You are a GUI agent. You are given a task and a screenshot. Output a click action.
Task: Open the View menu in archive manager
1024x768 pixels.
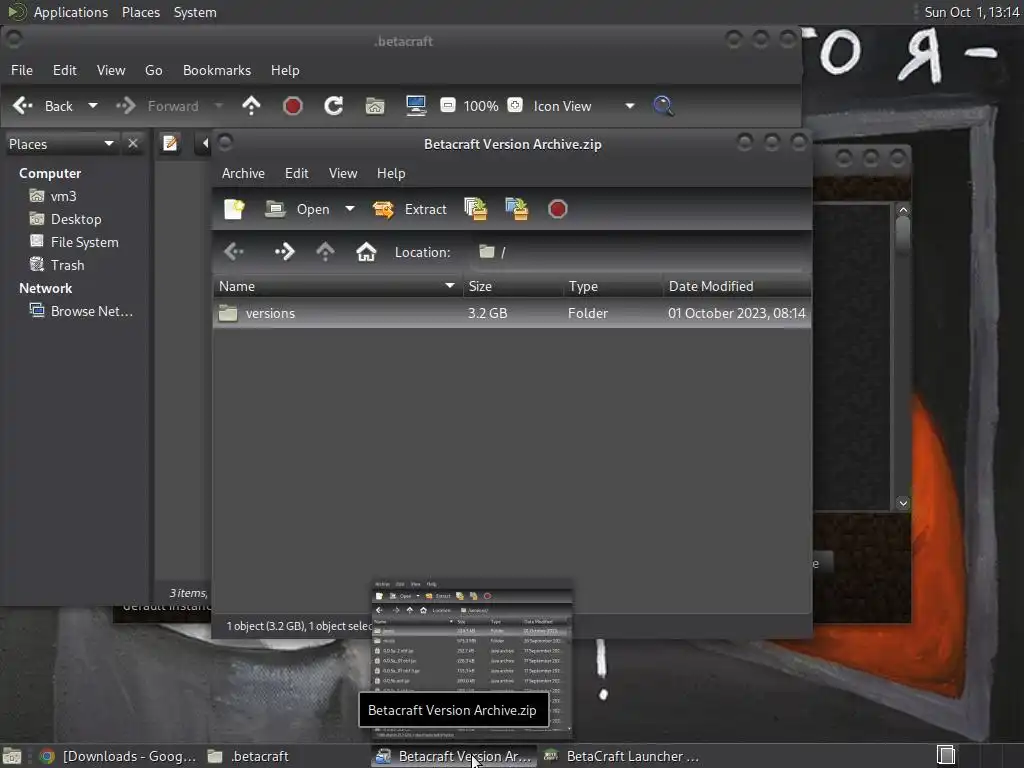tap(343, 173)
